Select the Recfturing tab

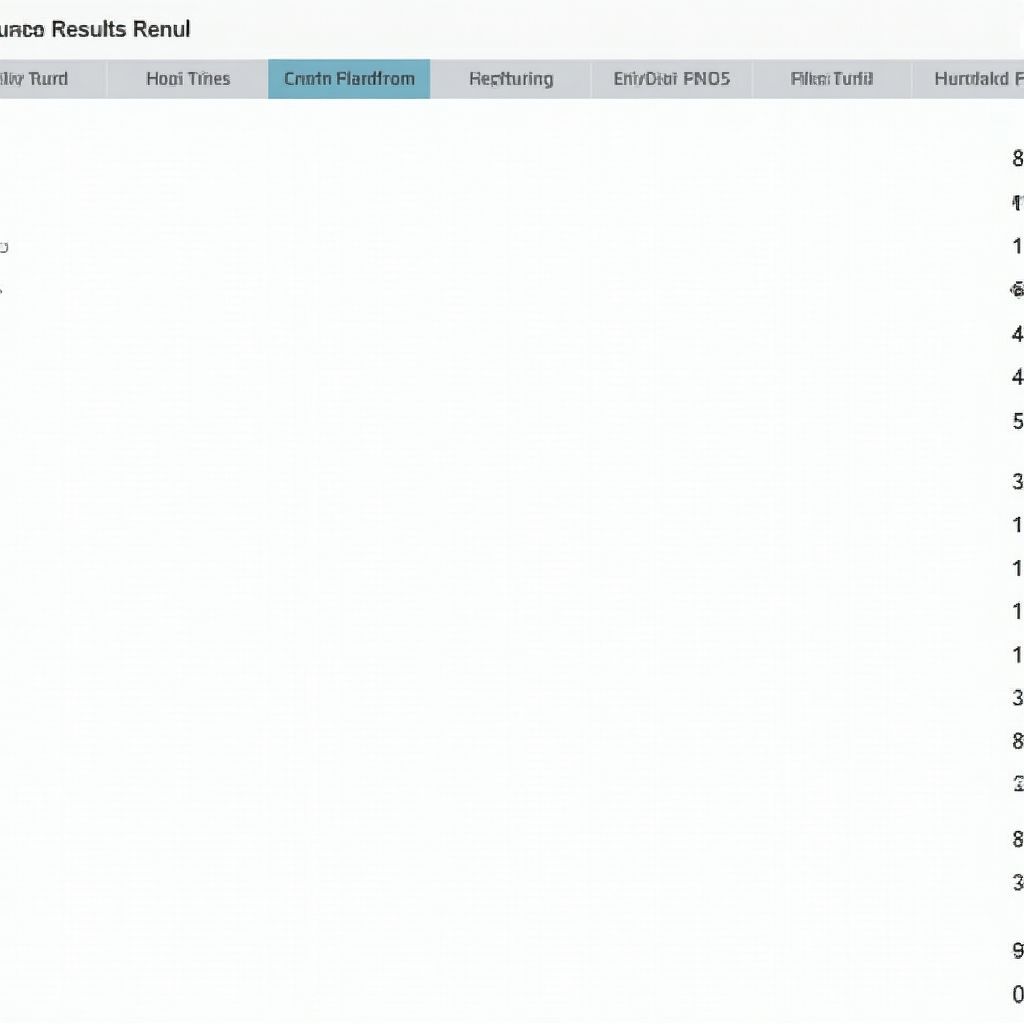(510, 79)
